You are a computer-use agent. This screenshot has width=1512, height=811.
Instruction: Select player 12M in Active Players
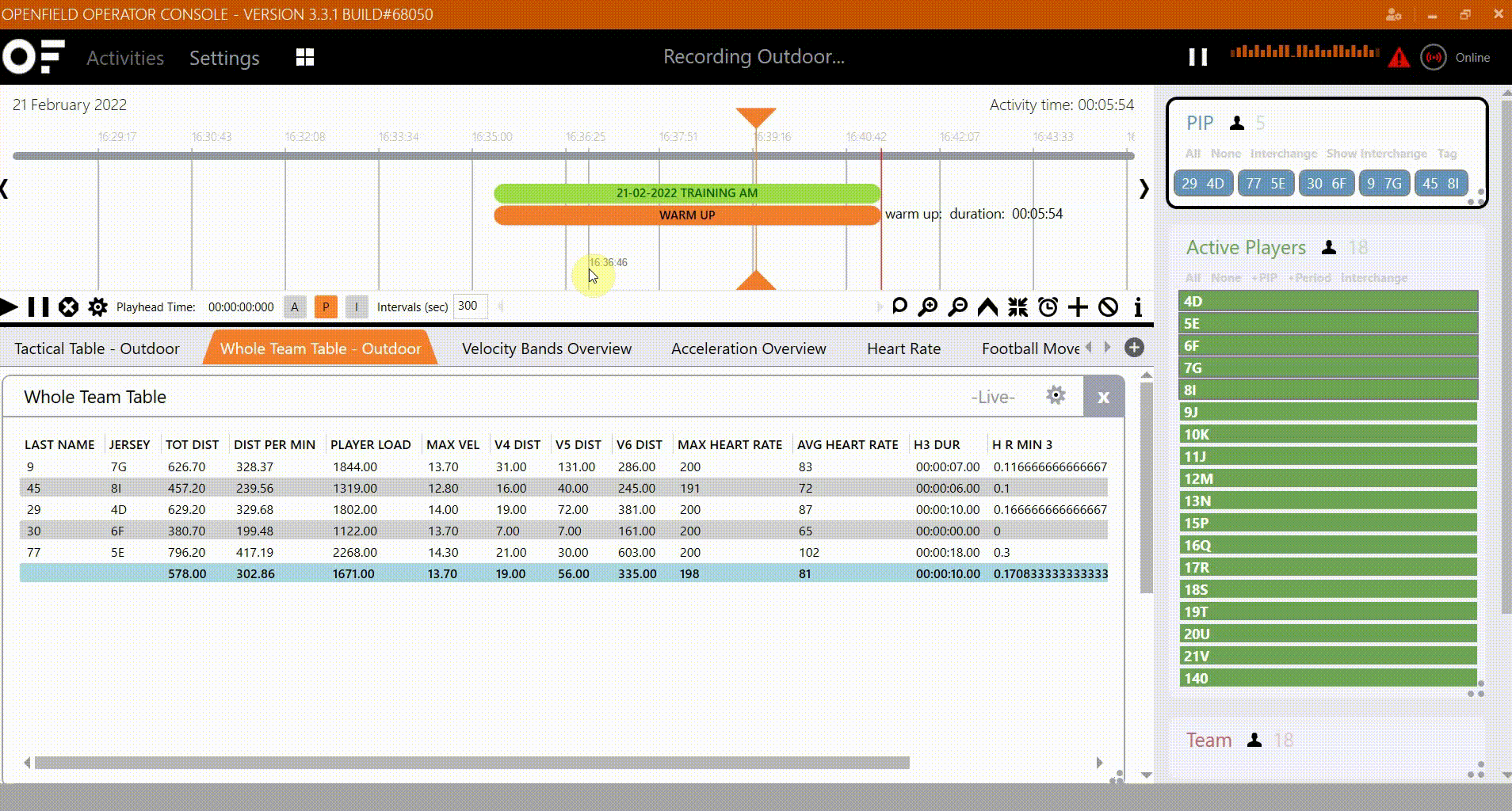point(1327,478)
